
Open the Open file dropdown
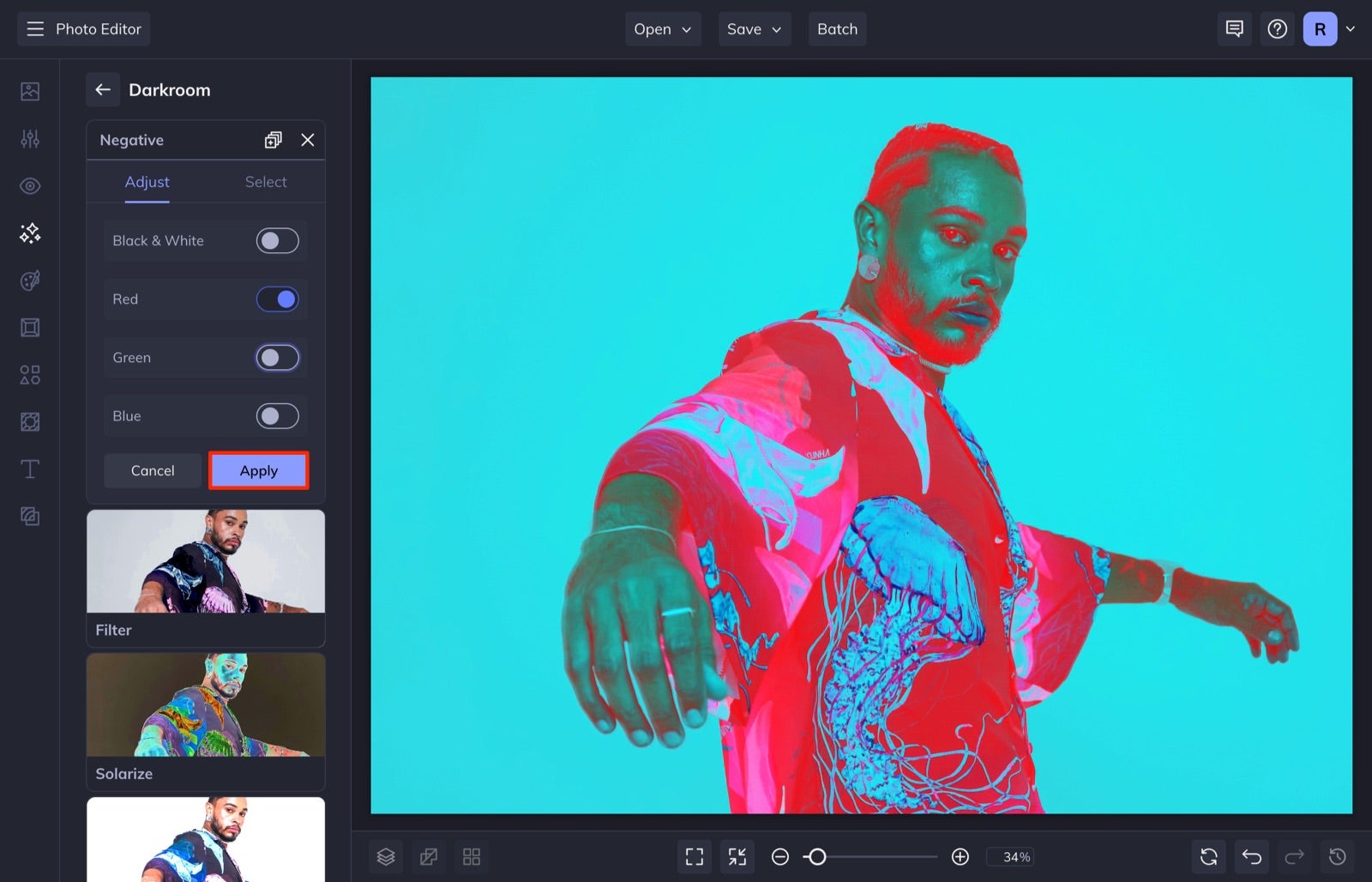(x=662, y=28)
